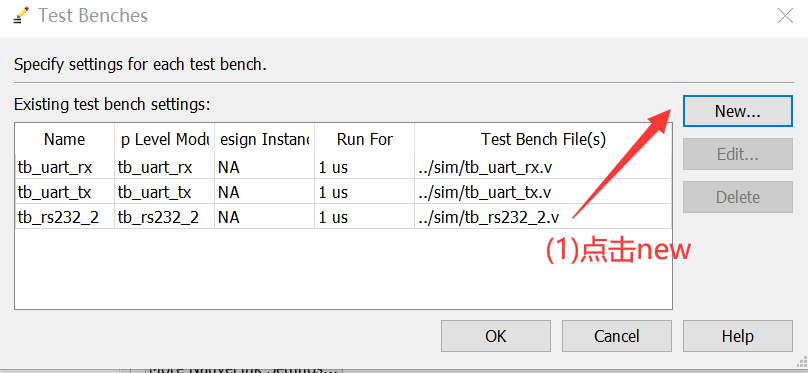Cancel the Test Benches dialog

[616, 336]
